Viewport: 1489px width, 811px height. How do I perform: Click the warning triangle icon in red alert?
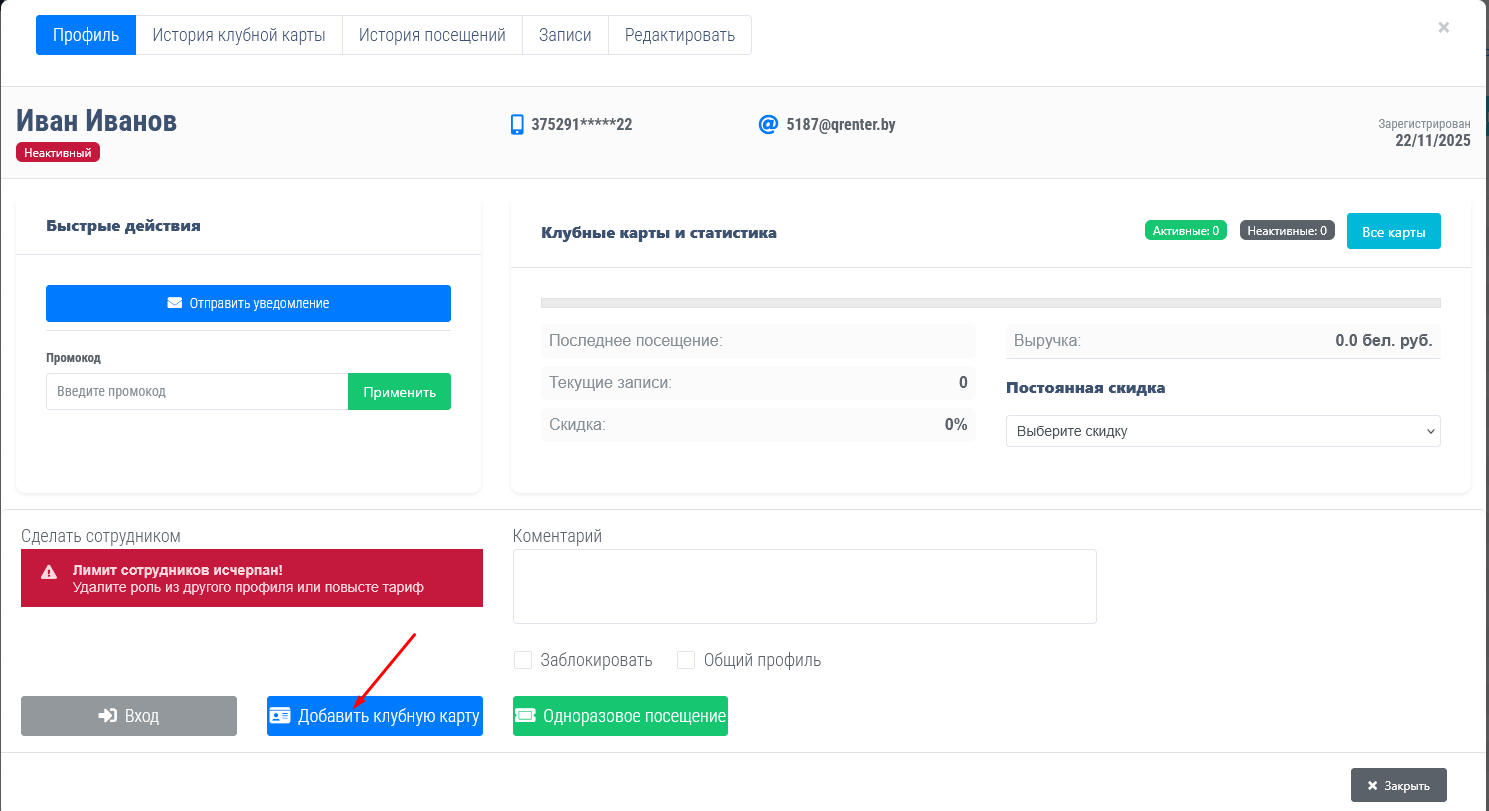49,572
